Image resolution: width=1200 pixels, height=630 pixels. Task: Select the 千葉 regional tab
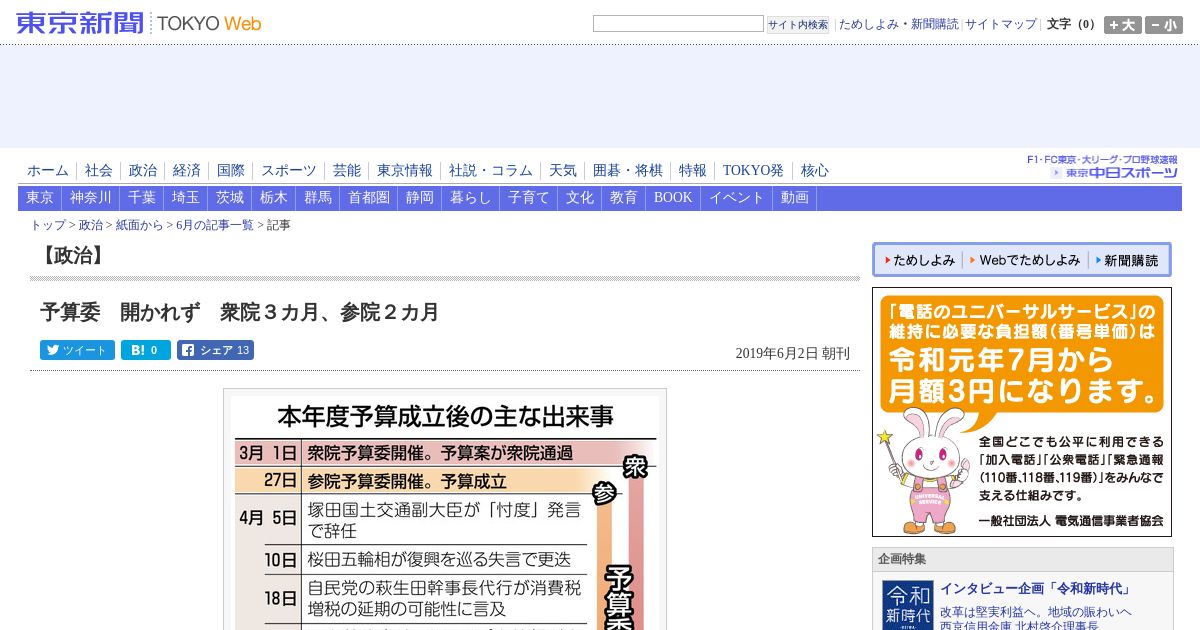click(x=142, y=198)
